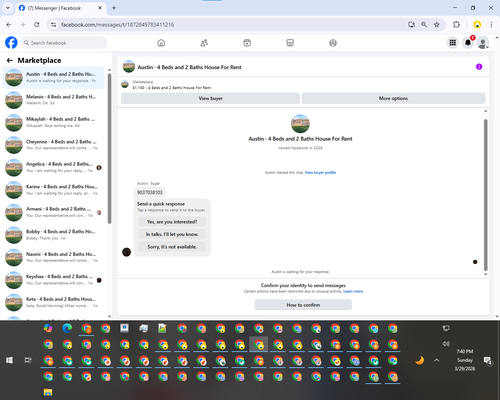Image resolution: width=500 pixels, height=400 pixels.
Task: Open Task View on the taskbar
Action: tap(28, 360)
